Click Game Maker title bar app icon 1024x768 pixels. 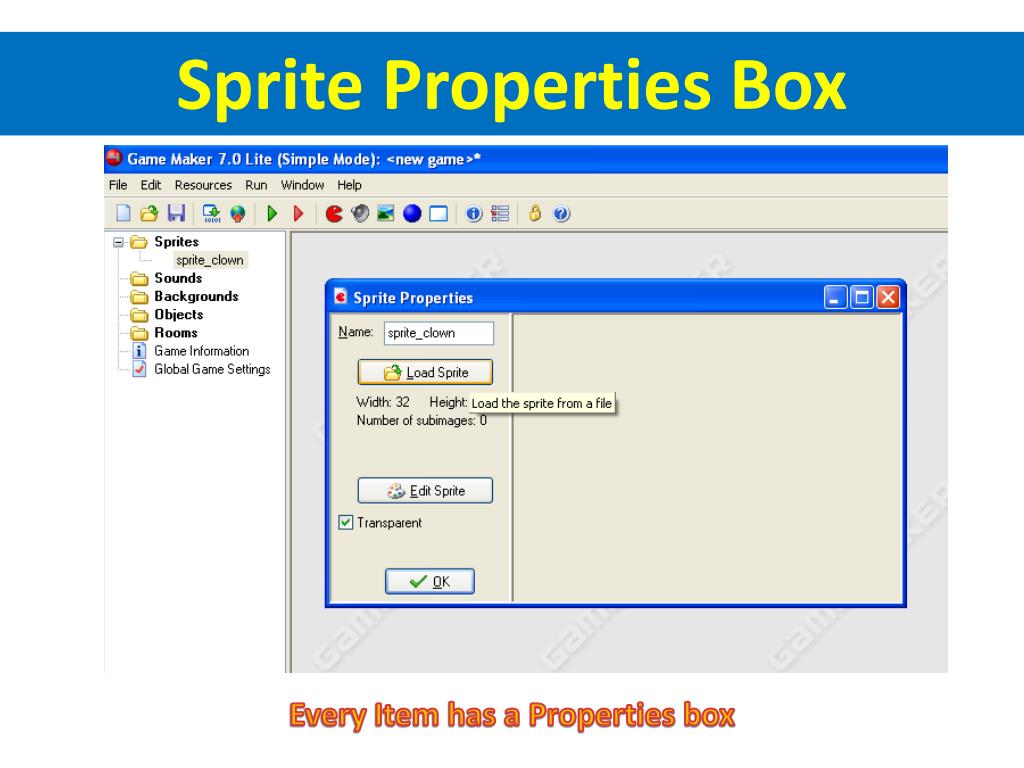click(x=114, y=158)
